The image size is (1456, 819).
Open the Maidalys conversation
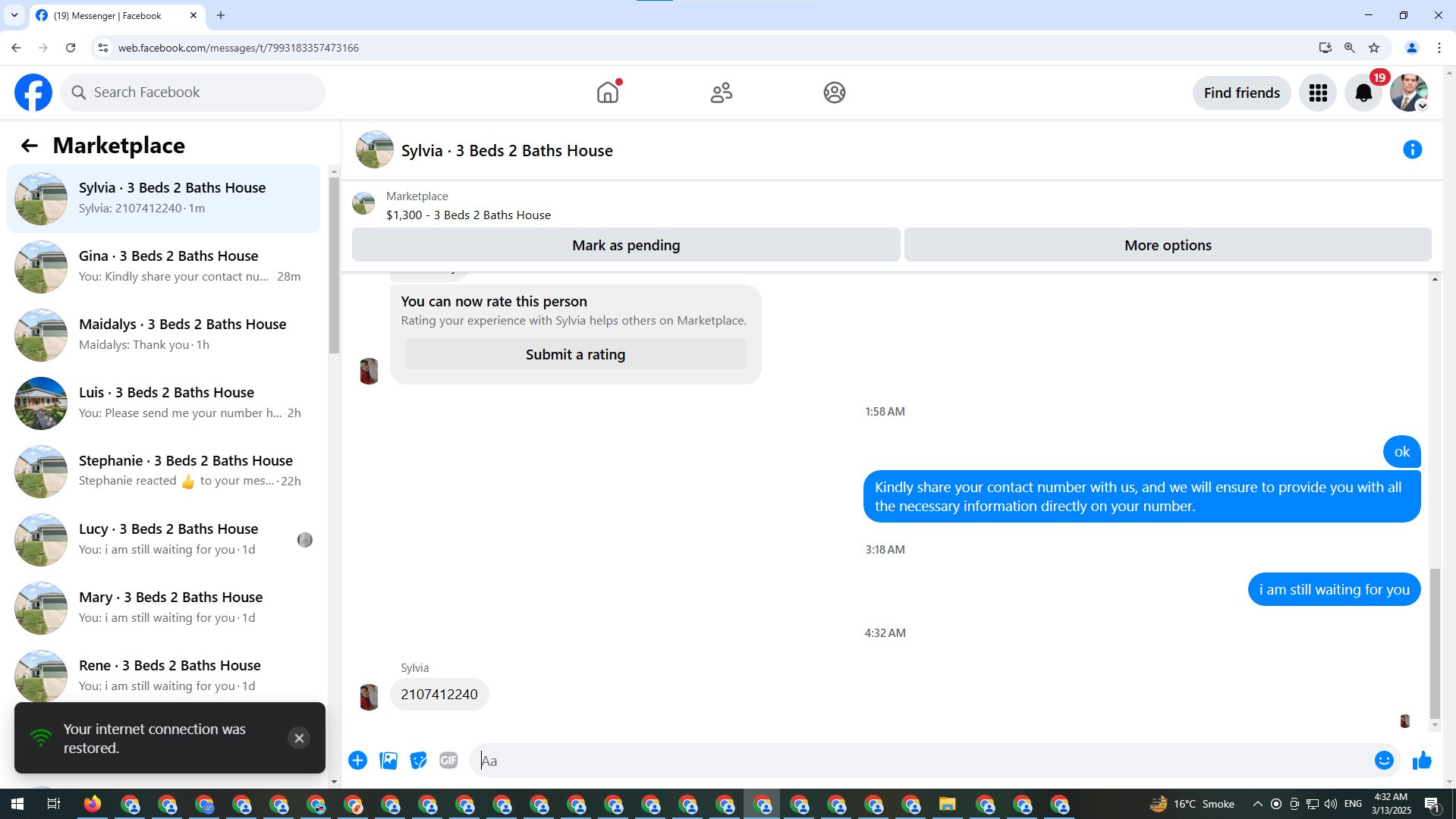(x=164, y=335)
